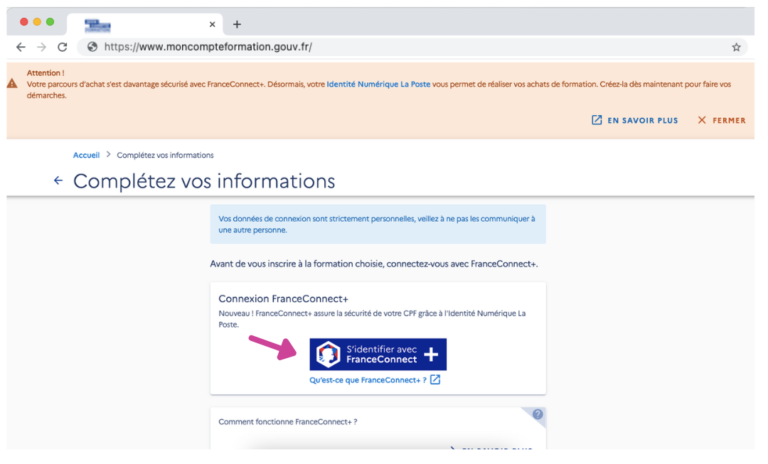Click the macOS yellow minimize button
The height and width of the screenshot is (464, 768).
point(37,22)
